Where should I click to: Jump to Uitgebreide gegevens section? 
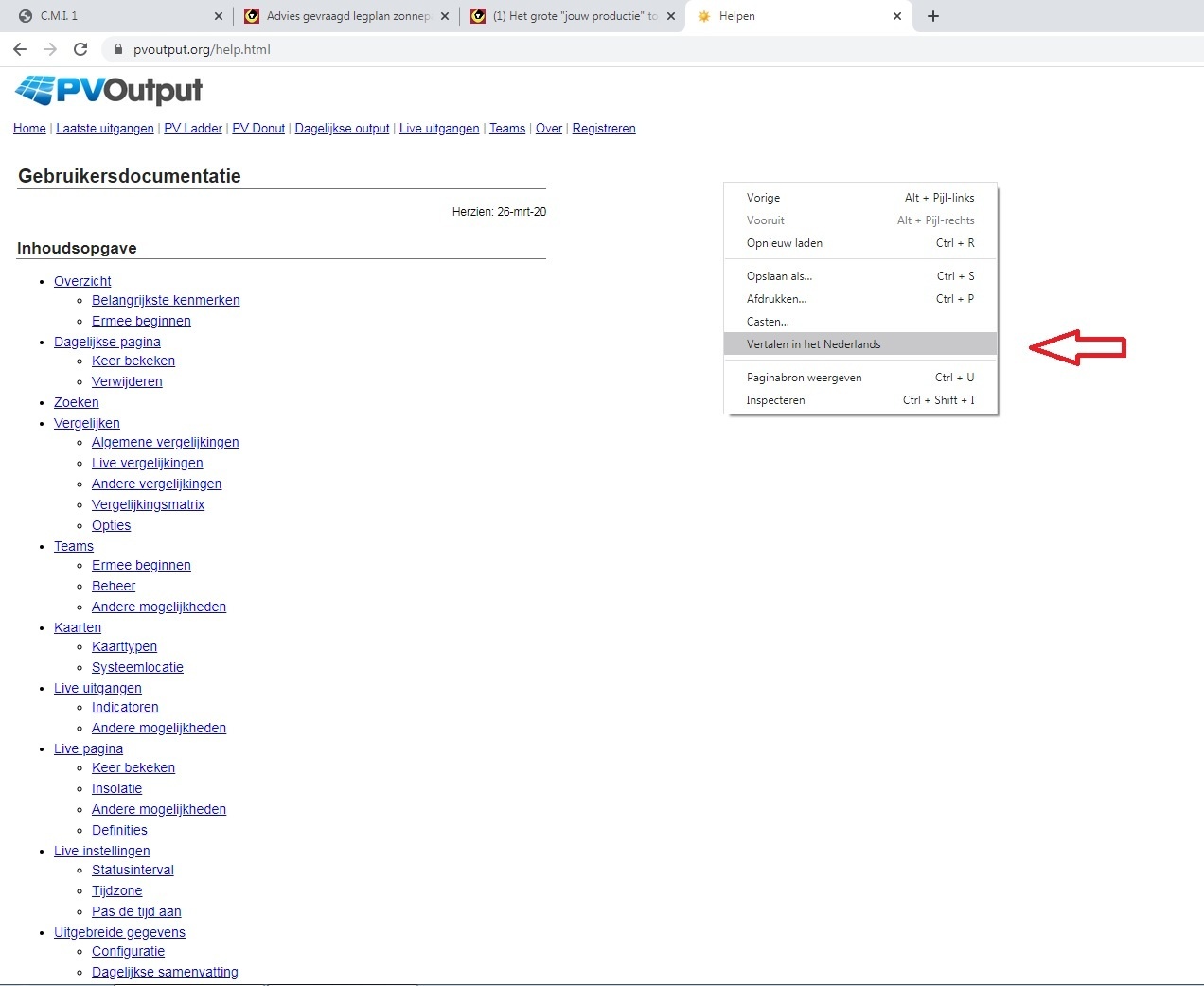click(x=119, y=932)
